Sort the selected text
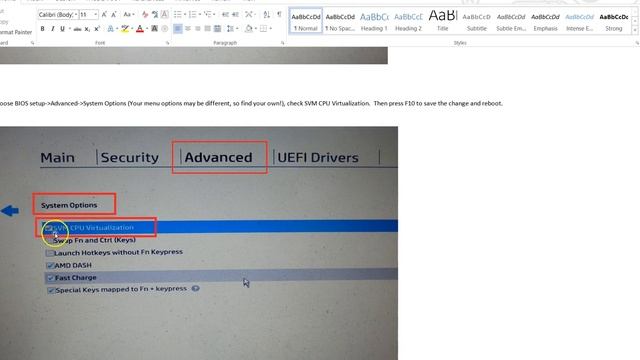 267,15
